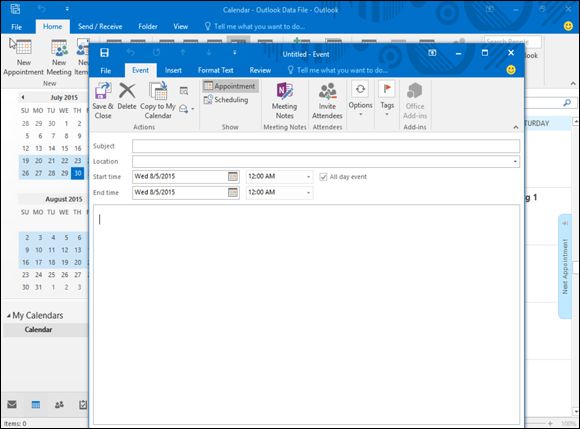Open Start time calendar picker icon

click(x=233, y=176)
